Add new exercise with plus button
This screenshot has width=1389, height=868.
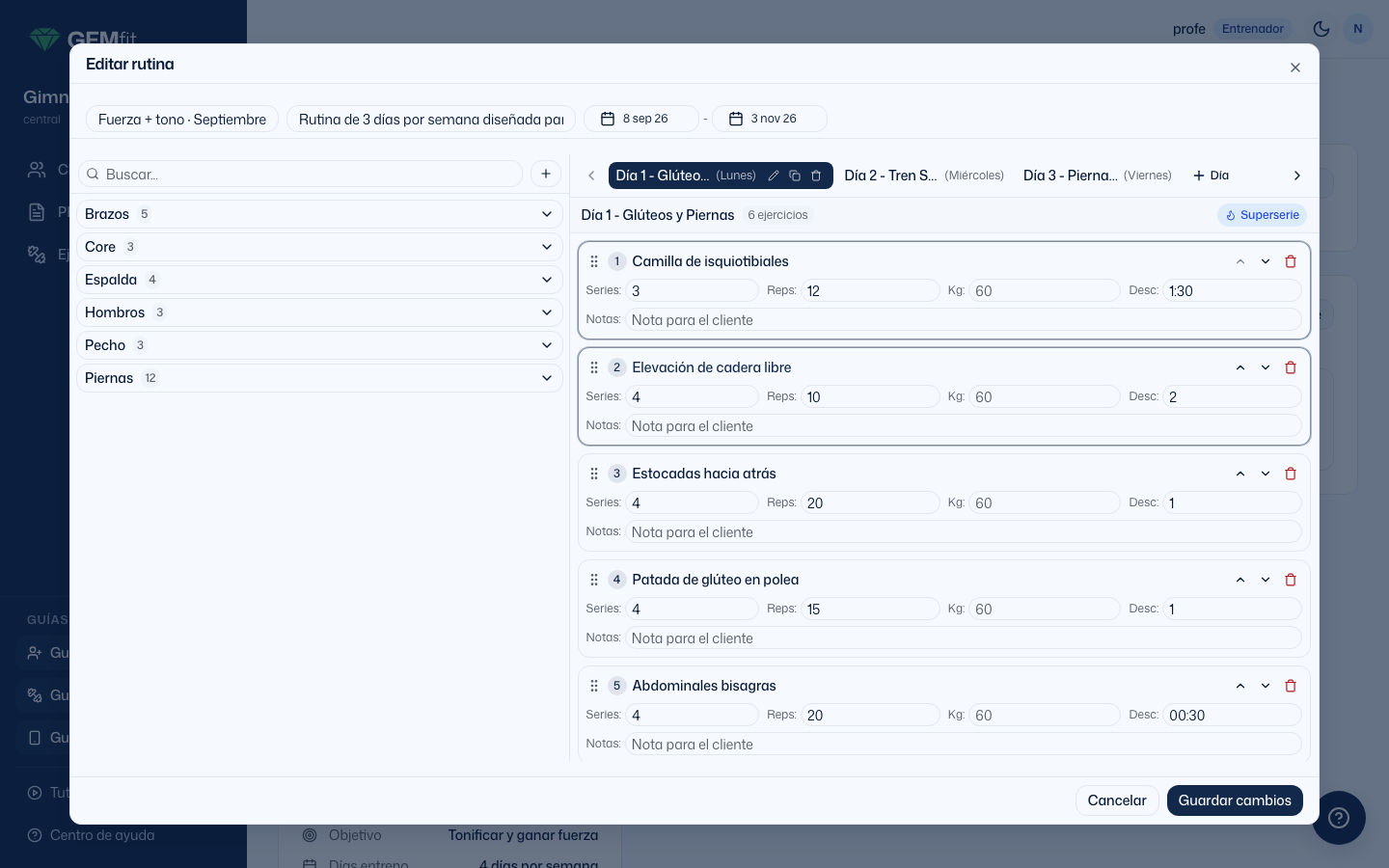(546, 174)
